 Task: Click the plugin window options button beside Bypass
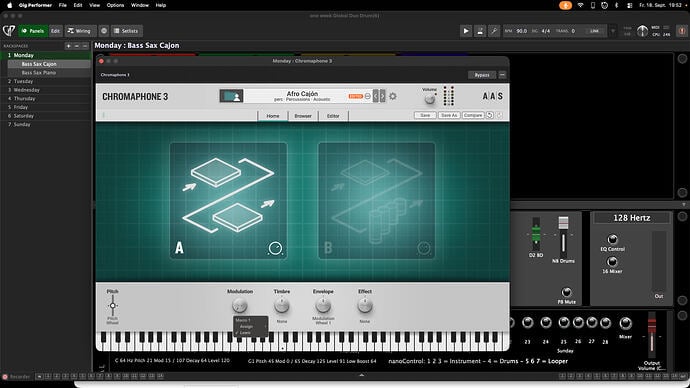point(502,75)
